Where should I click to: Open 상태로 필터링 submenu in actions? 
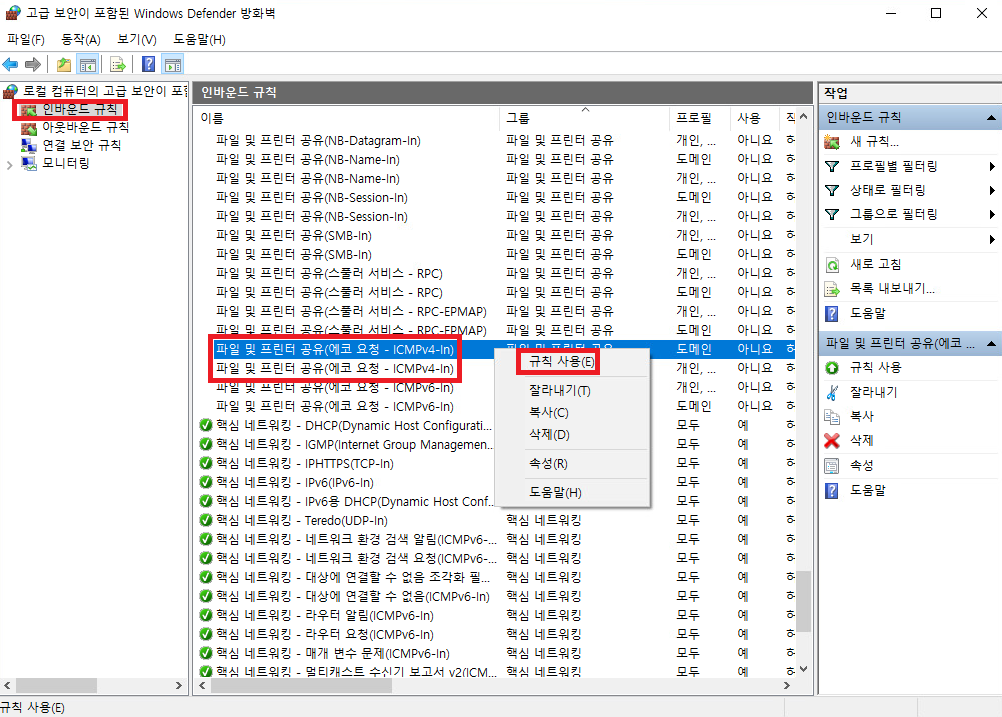click(x=887, y=190)
